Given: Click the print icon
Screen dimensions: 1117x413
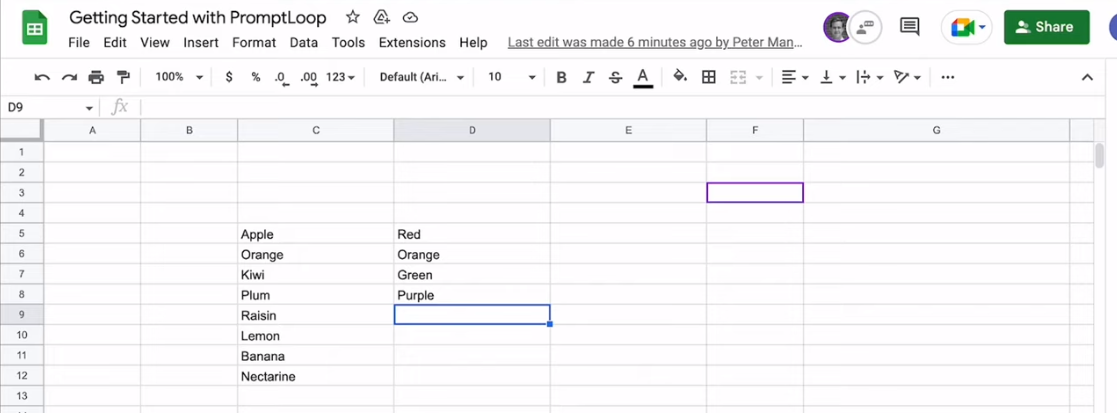Looking at the screenshot, I should (x=96, y=77).
